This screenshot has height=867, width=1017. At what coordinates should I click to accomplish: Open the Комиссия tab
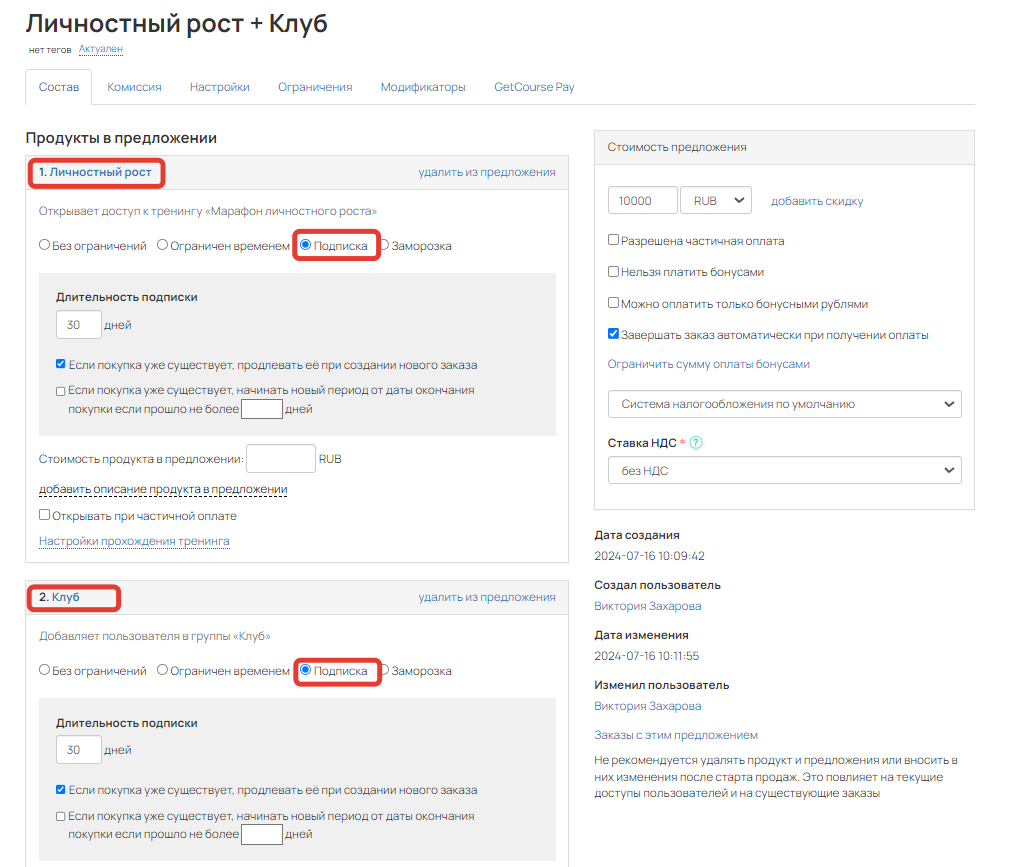pos(134,87)
